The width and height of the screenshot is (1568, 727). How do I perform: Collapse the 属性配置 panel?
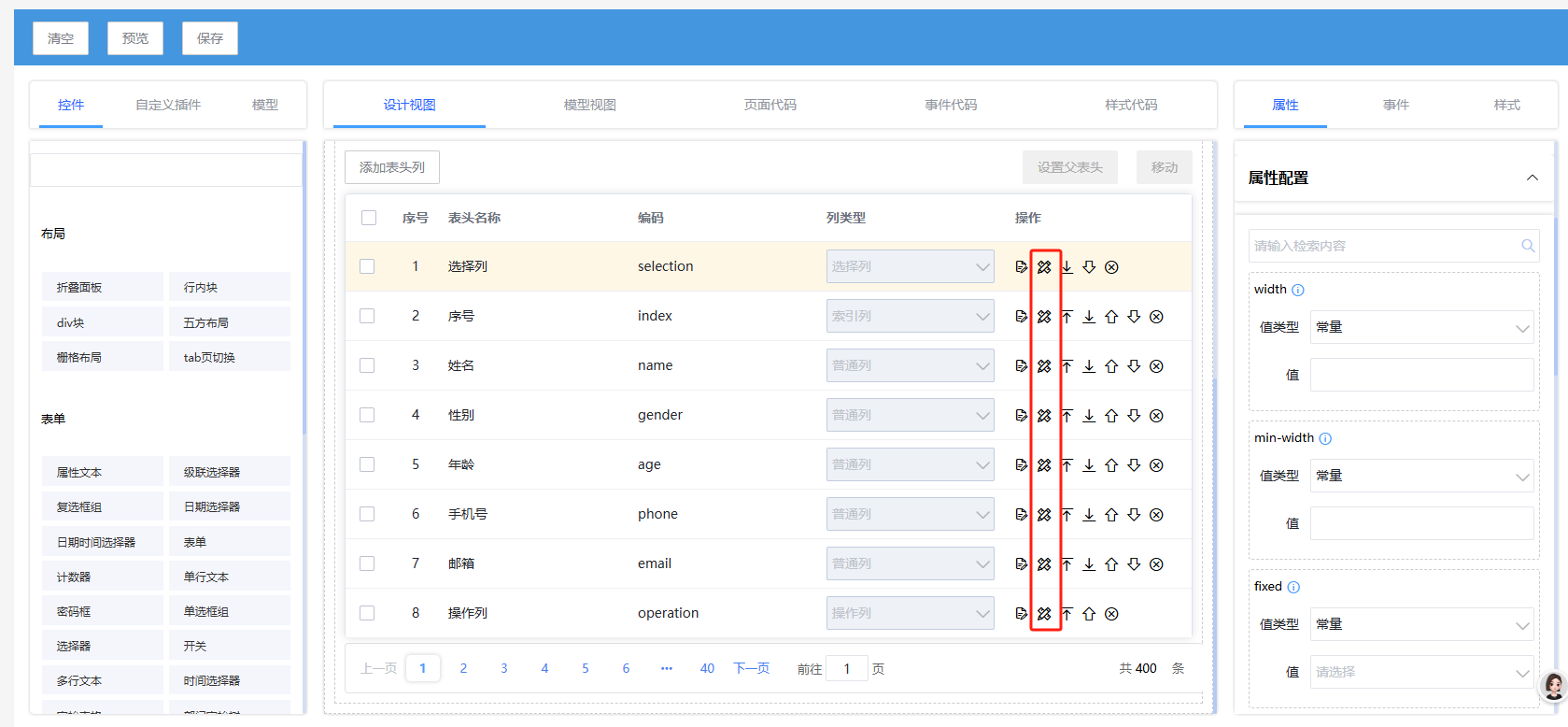(x=1532, y=178)
